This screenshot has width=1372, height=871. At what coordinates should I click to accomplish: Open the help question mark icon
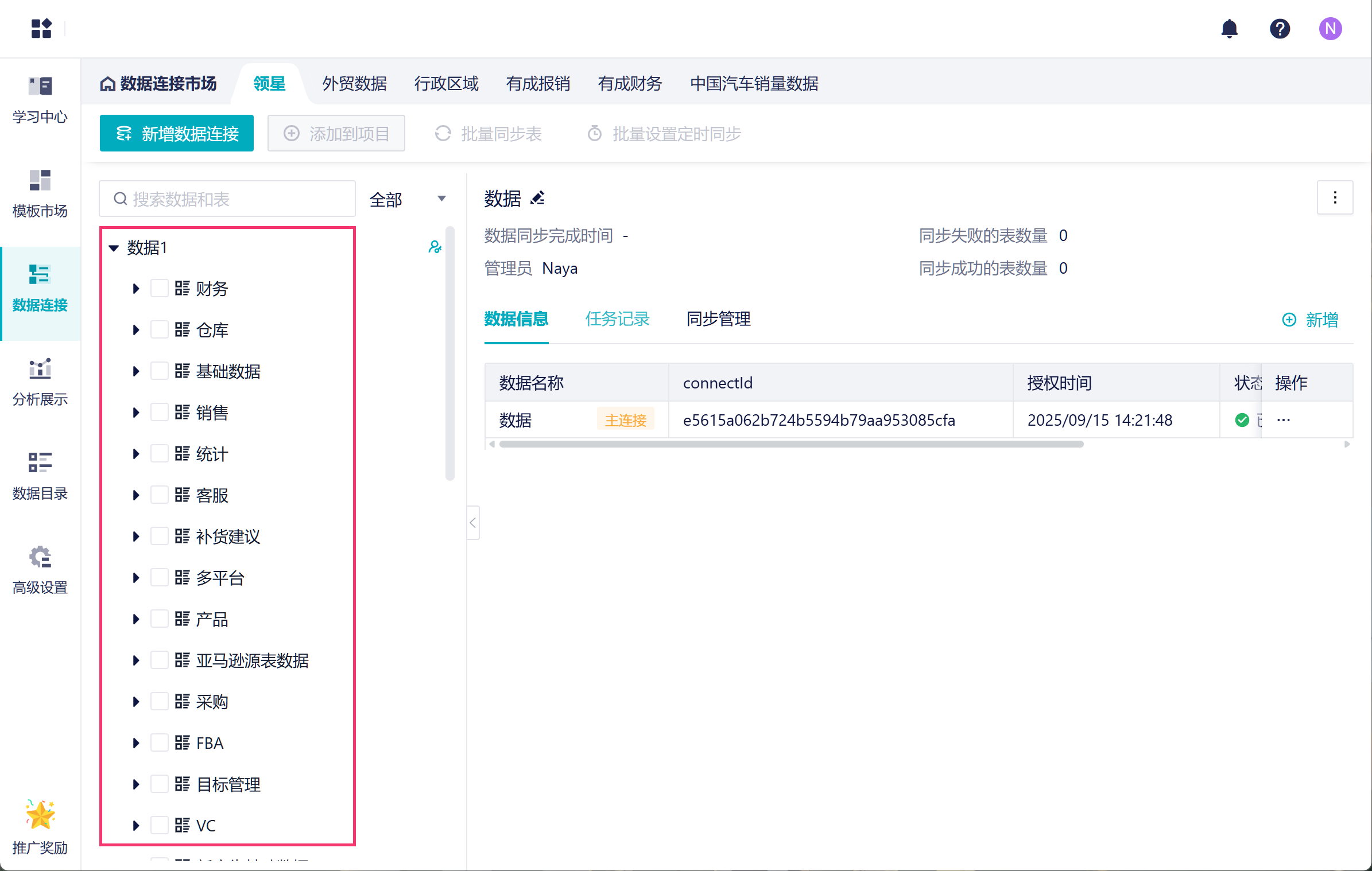click(1280, 29)
